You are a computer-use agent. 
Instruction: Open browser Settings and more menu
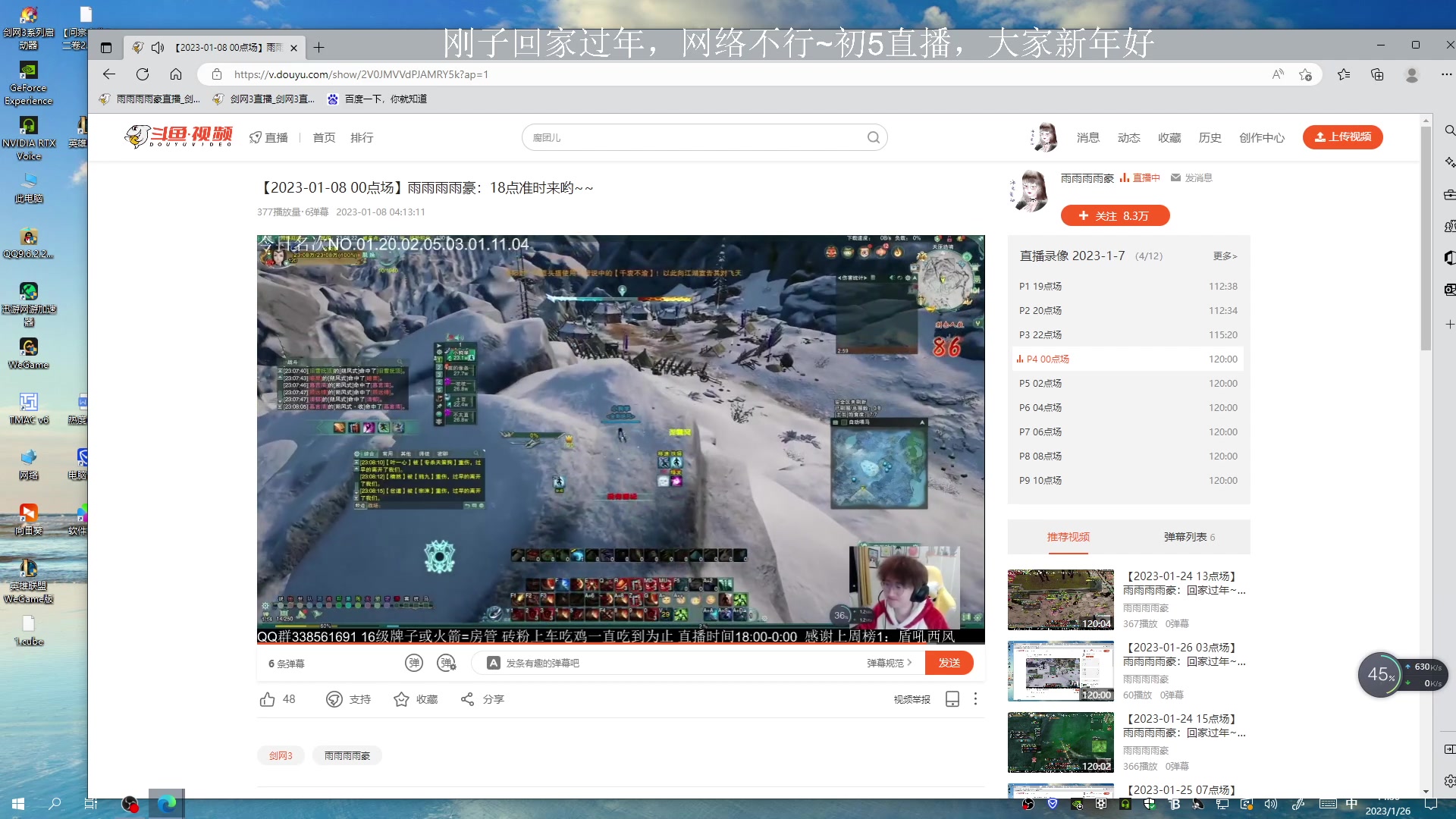pyautogui.click(x=1446, y=74)
